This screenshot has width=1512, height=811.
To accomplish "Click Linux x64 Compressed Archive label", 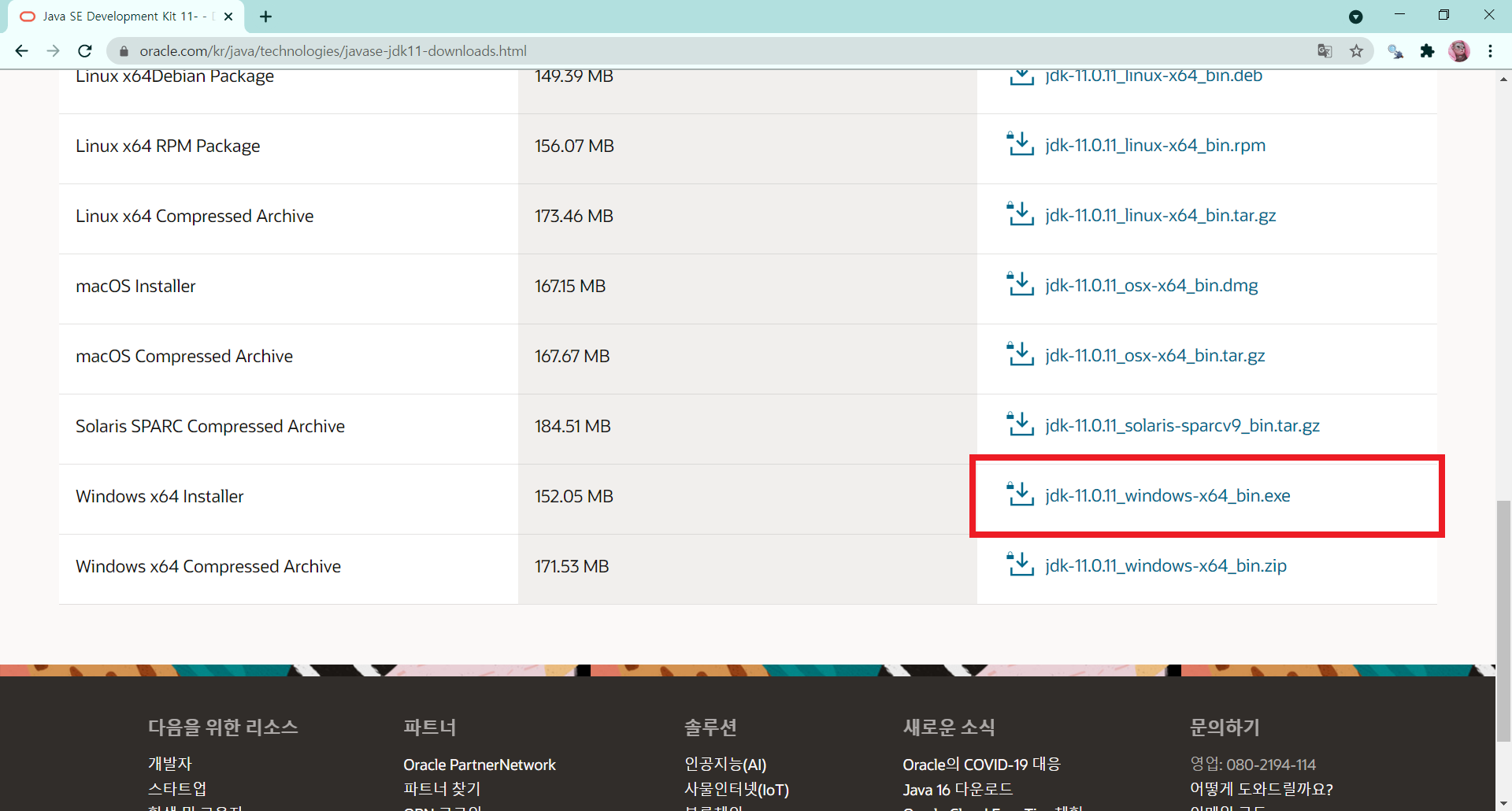I will click(195, 217).
